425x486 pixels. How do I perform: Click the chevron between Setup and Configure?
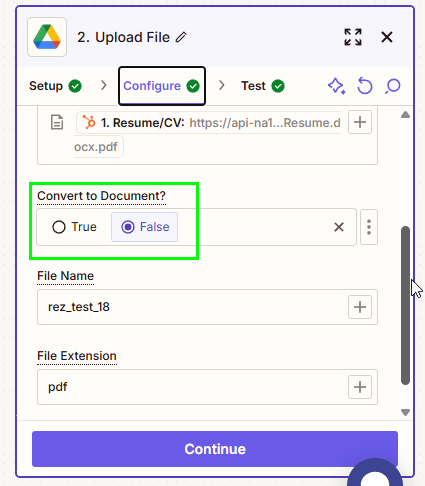[104, 86]
